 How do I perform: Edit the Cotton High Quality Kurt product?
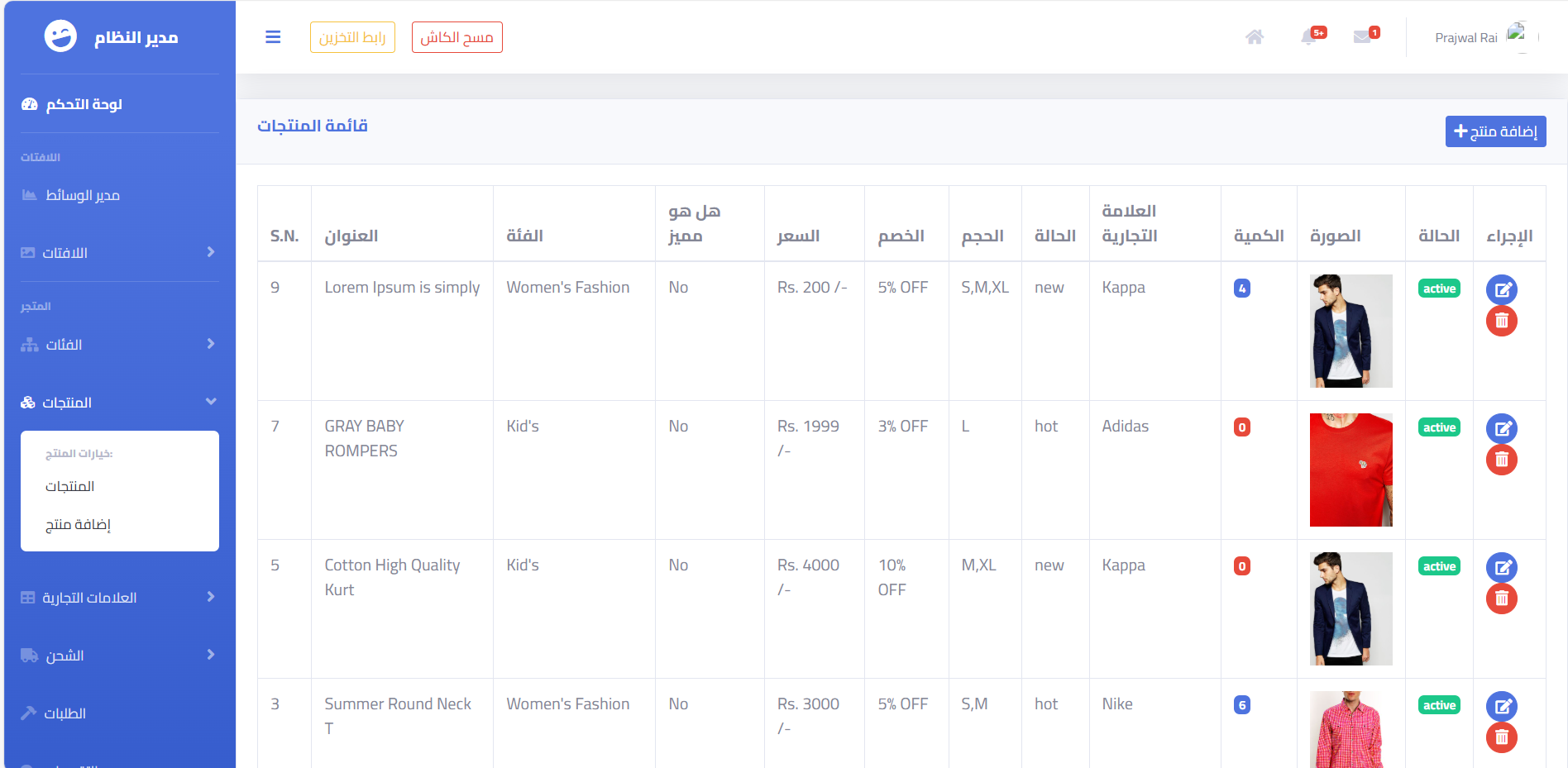pyautogui.click(x=1502, y=568)
